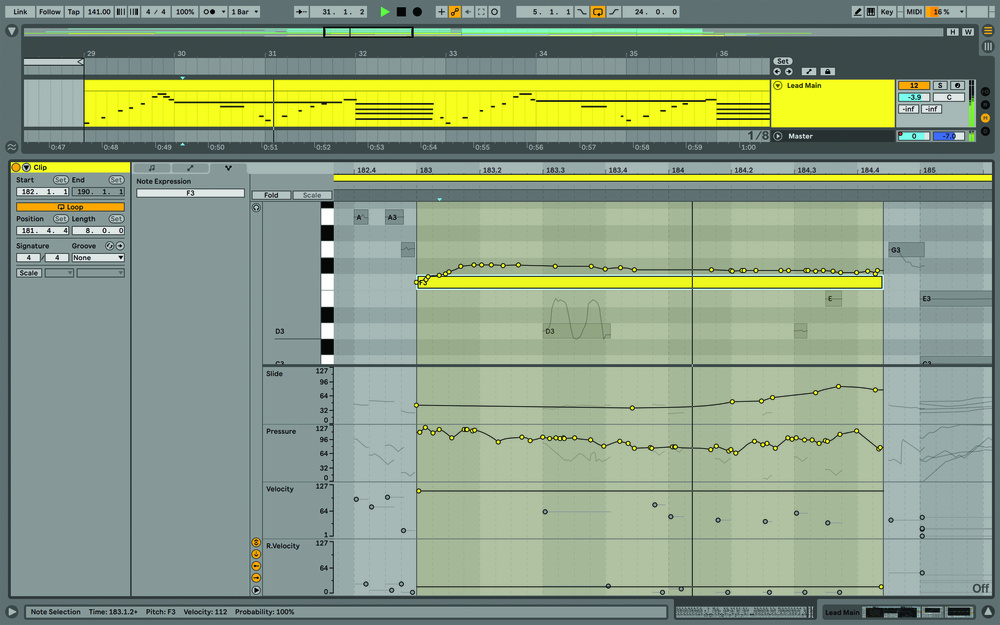Open the Groove dropdown showing None

click(x=98, y=258)
